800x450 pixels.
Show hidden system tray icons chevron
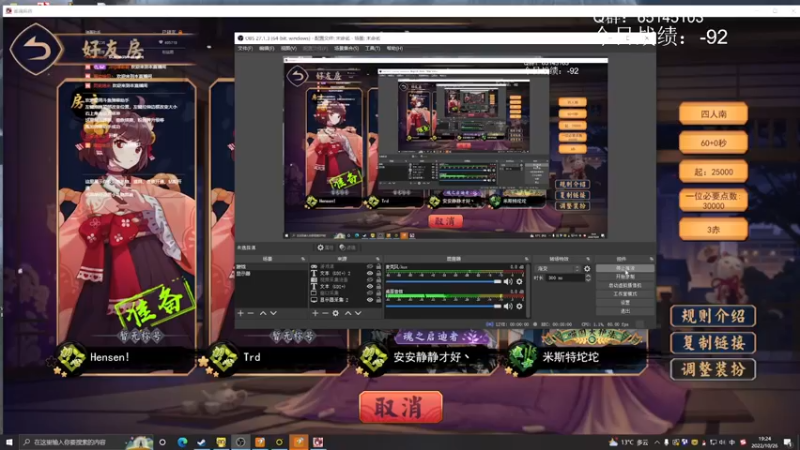tap(657, 442)
